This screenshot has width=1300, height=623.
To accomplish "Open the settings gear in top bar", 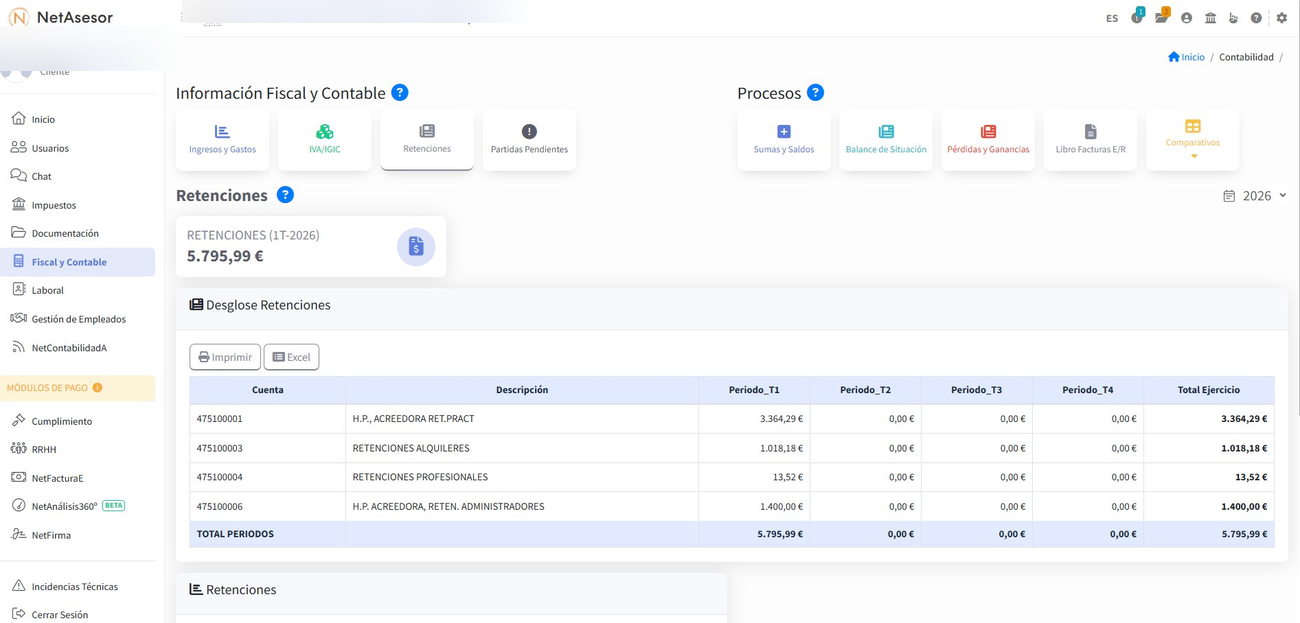I will click(x=1281, y=18).
